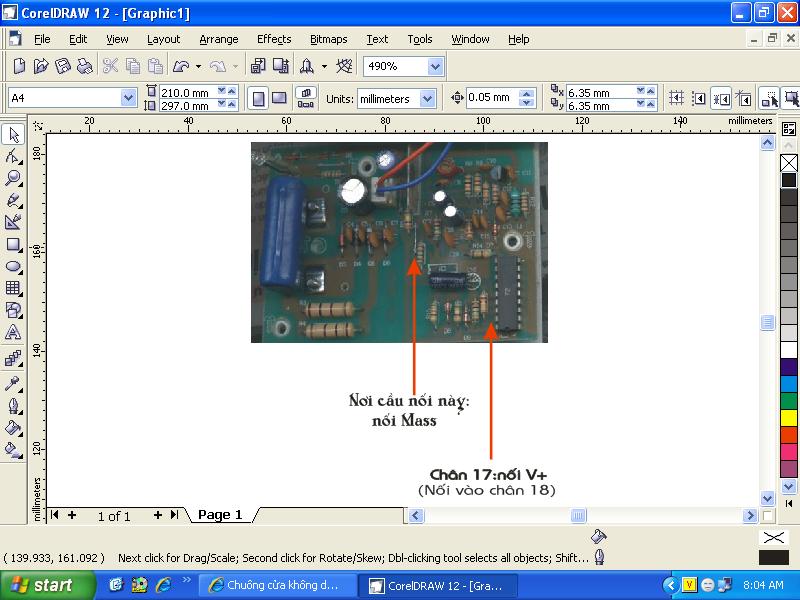
Task: Launch Internet Explorer quick launch icon
Action: point(163,585)
